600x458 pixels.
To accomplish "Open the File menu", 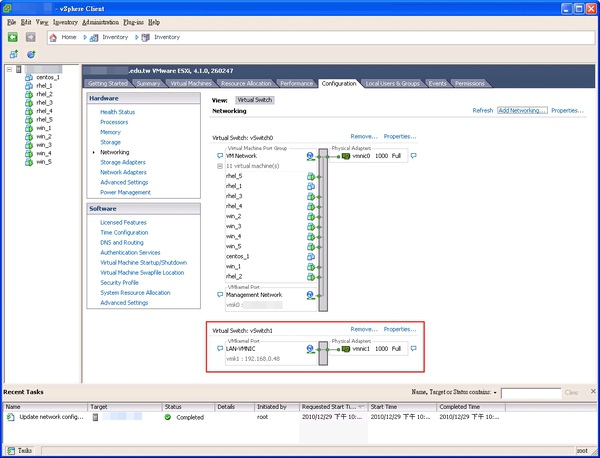I will pos(11,22).
